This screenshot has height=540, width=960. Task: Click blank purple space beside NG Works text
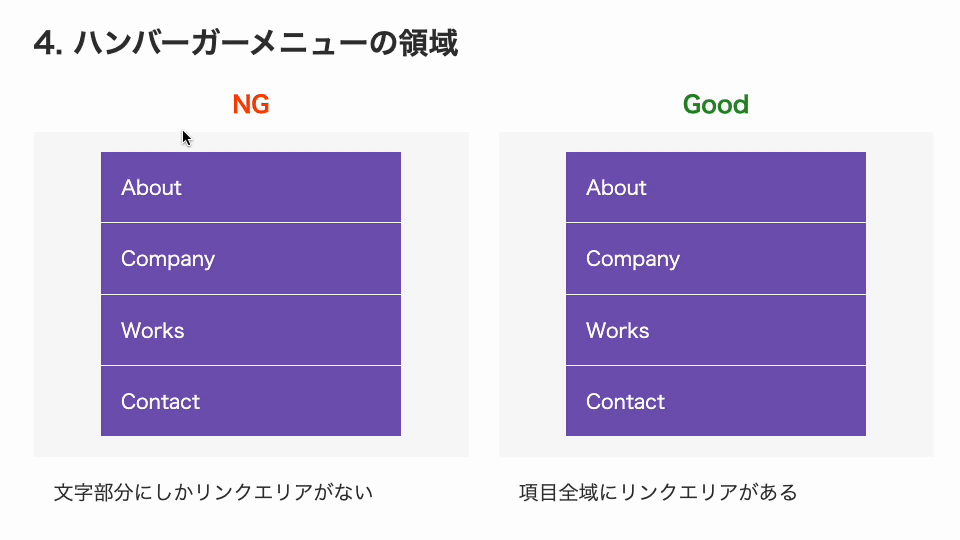[x=294, y=330]
